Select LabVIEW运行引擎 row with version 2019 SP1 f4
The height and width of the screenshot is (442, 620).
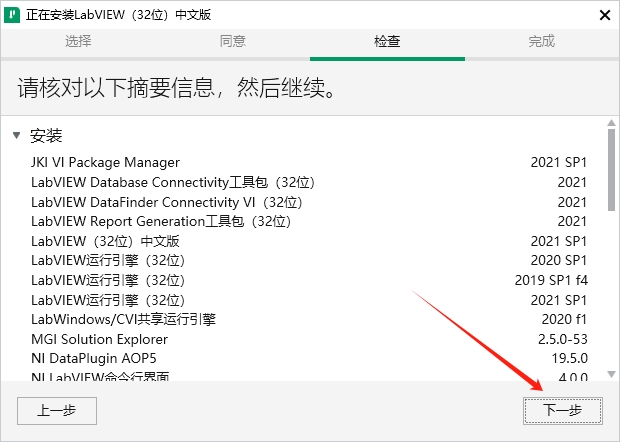[x=309, y=280]
